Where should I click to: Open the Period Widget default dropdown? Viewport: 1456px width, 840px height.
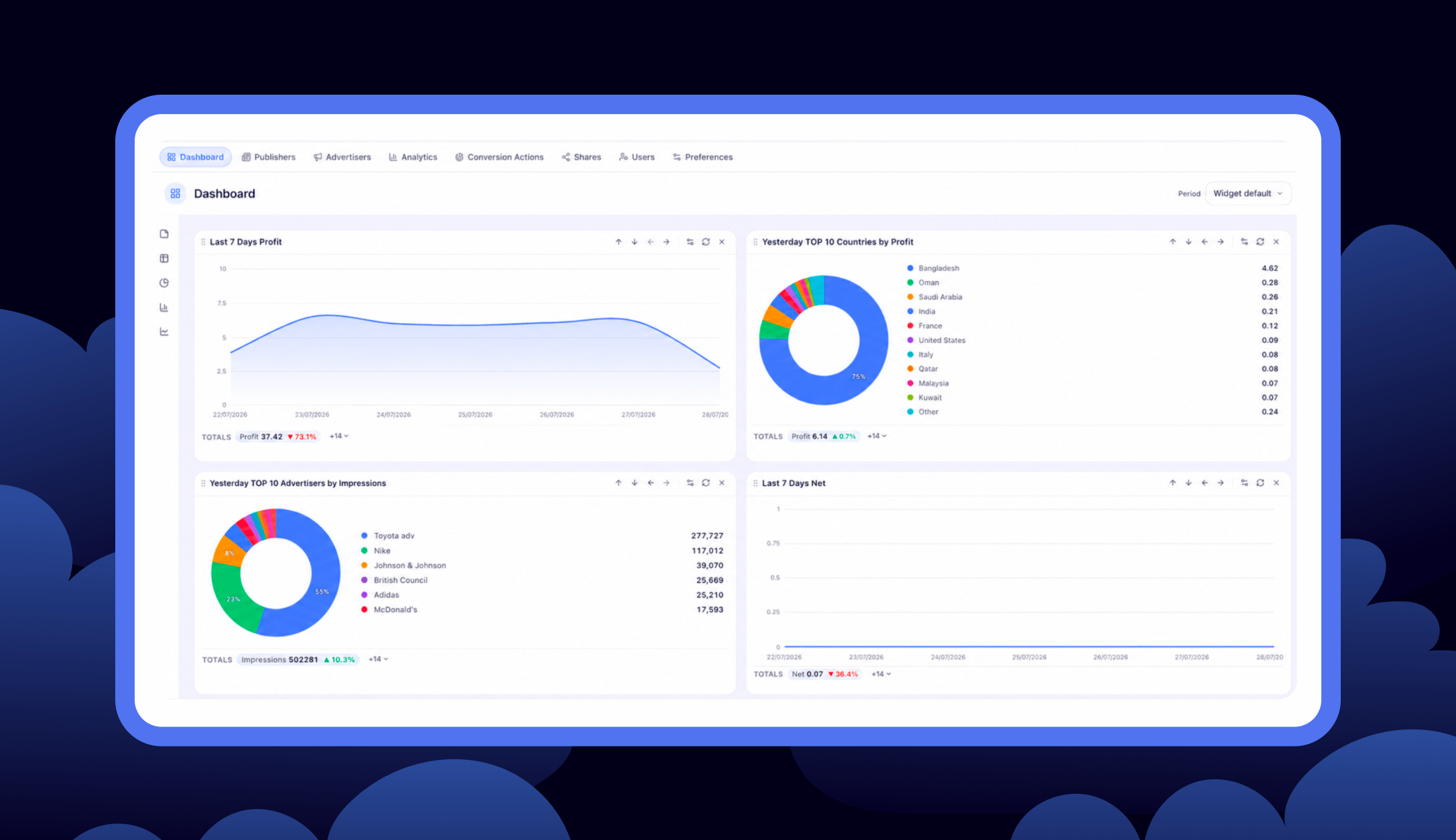pos(1248,194)
